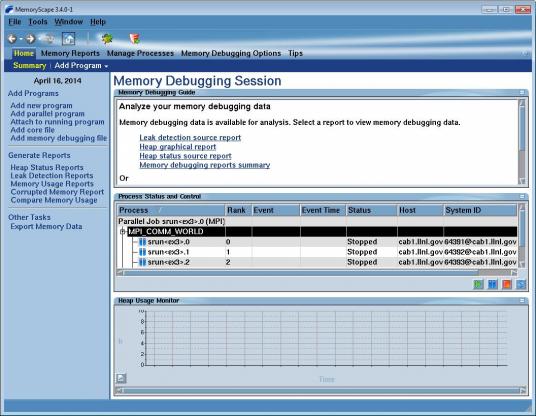This screenshot has height=416, width=536.
Task: Click the process icon of srun<ex3>.0
Action: [143, 242]
